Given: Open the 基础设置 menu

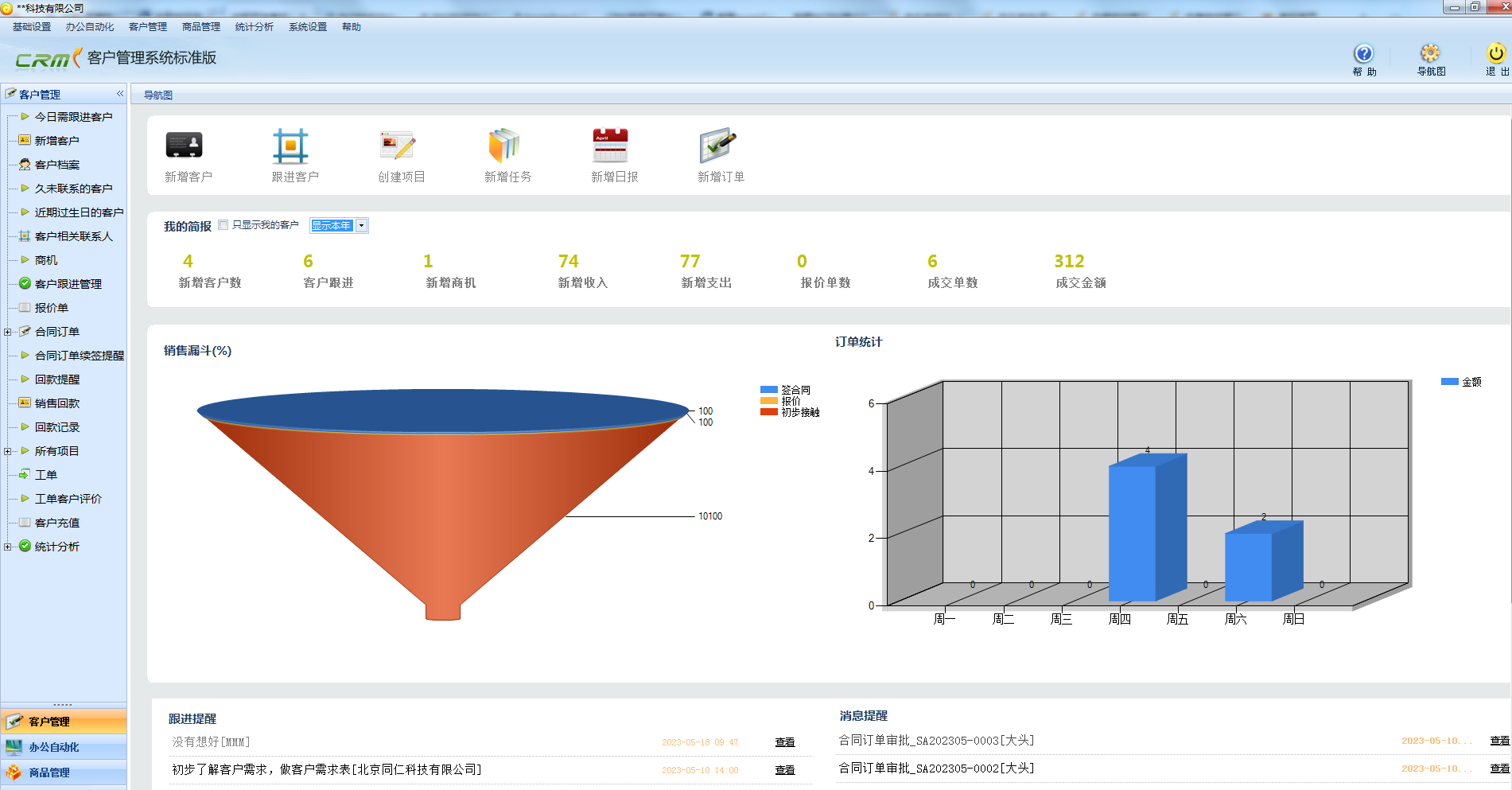Looking at the screenshot, I should click(x=32, y=27).
